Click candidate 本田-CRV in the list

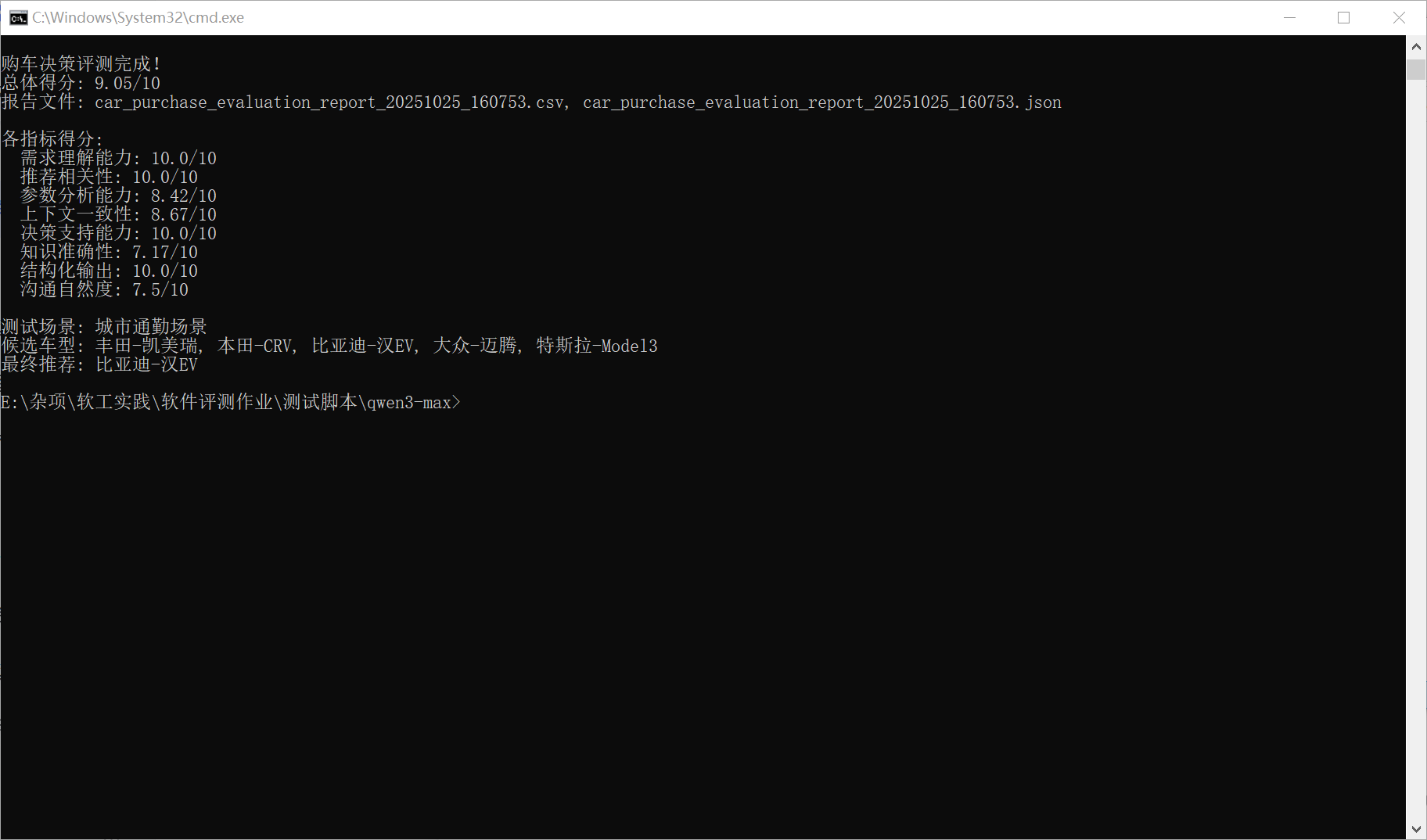tap(254, 346)
